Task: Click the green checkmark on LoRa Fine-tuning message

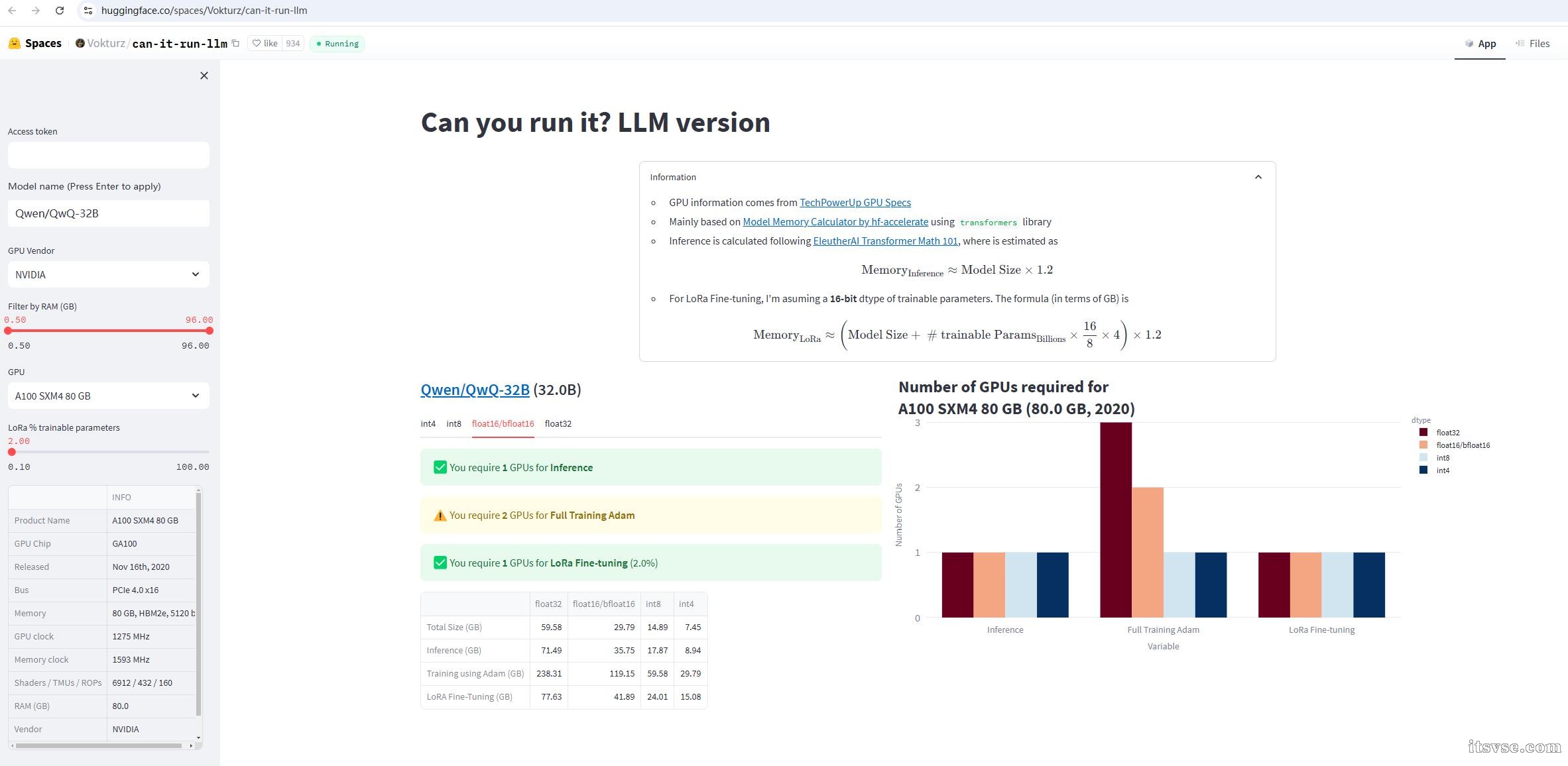Action: click(440, 563)
